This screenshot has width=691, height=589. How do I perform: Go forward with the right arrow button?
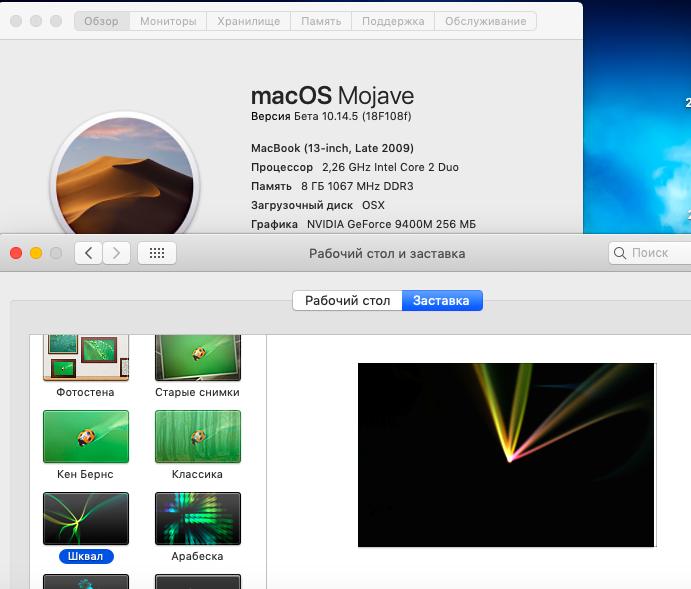pos(116,253)
